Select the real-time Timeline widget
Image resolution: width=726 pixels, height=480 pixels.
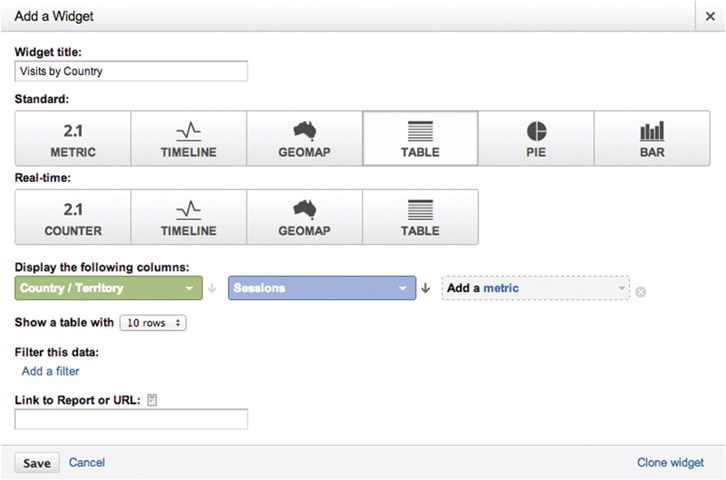click(x=189, y=217)
